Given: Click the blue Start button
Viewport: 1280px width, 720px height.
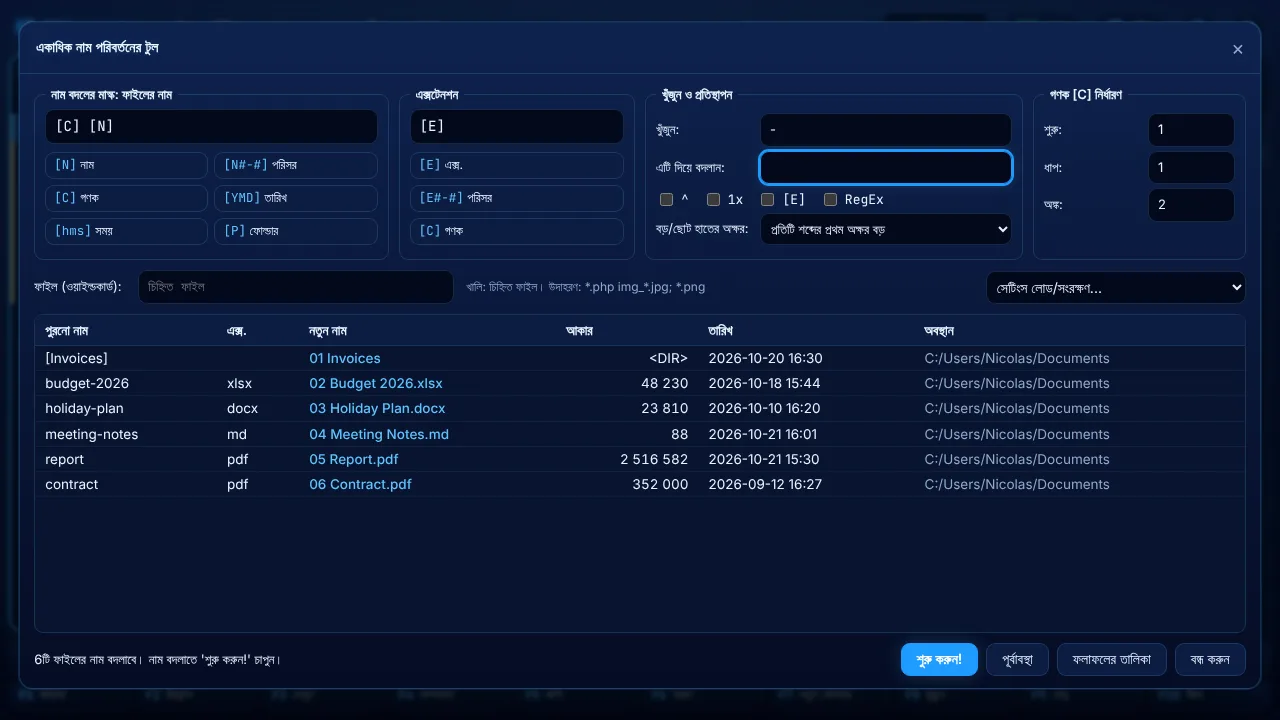Looking at the screenshot, I should tap(939, 660).
